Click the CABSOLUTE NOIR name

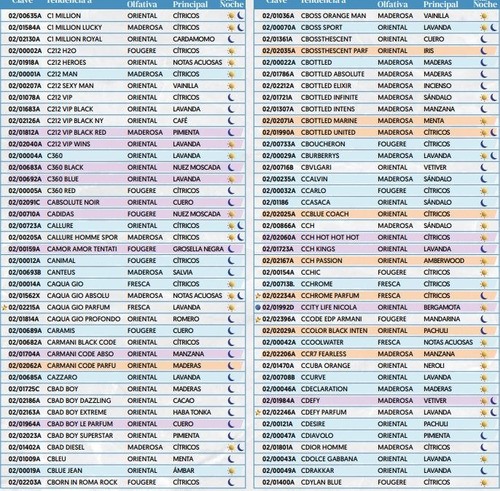73,202
